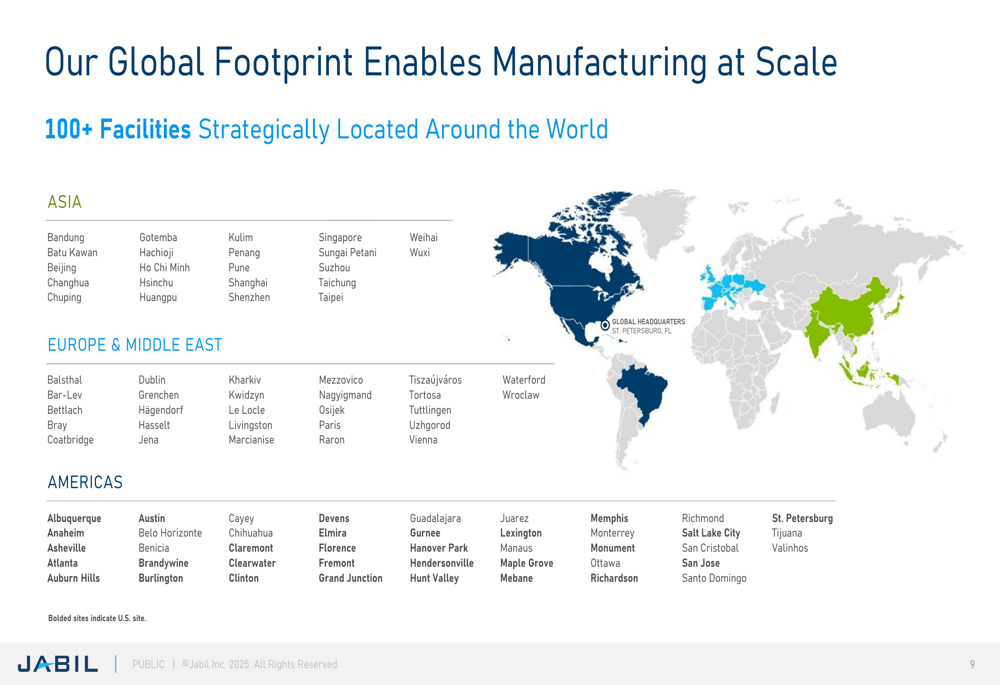Select the slide title 'Our Global Footprint Enables Manufacturing at Scale'

point(441,62)
